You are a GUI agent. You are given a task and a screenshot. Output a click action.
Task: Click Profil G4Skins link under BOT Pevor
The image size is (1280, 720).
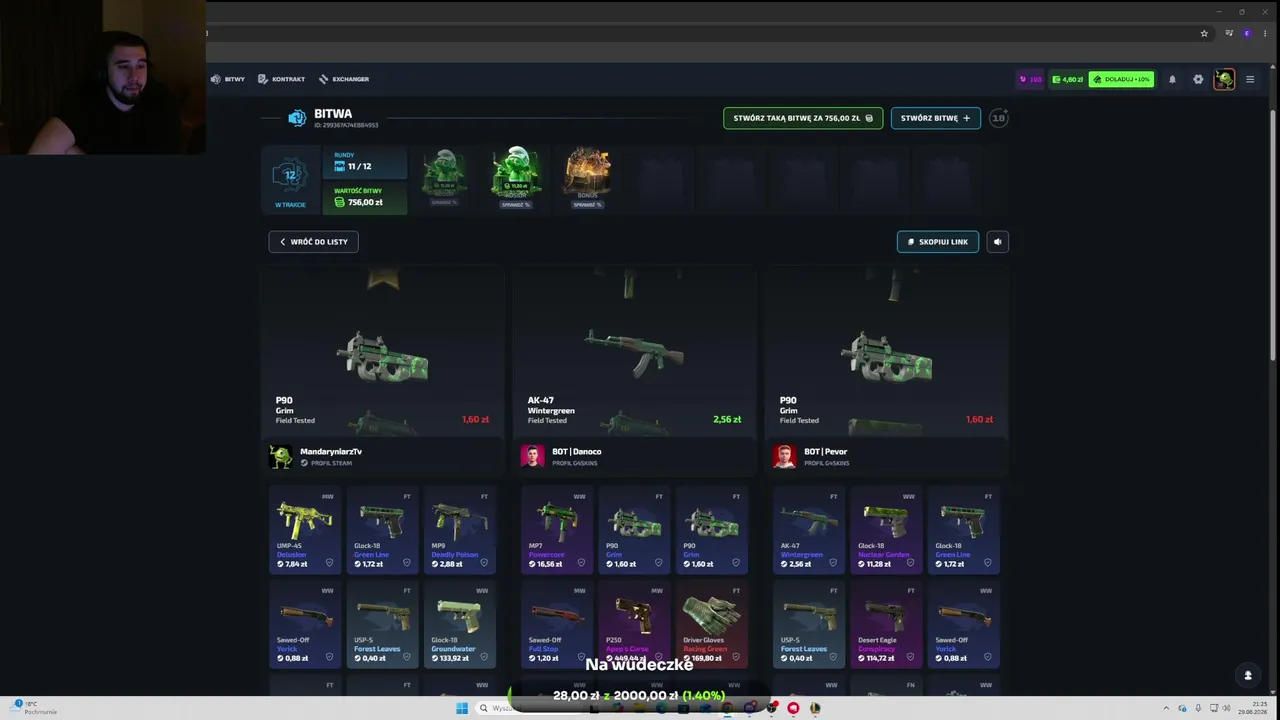(x=826, y=463)
